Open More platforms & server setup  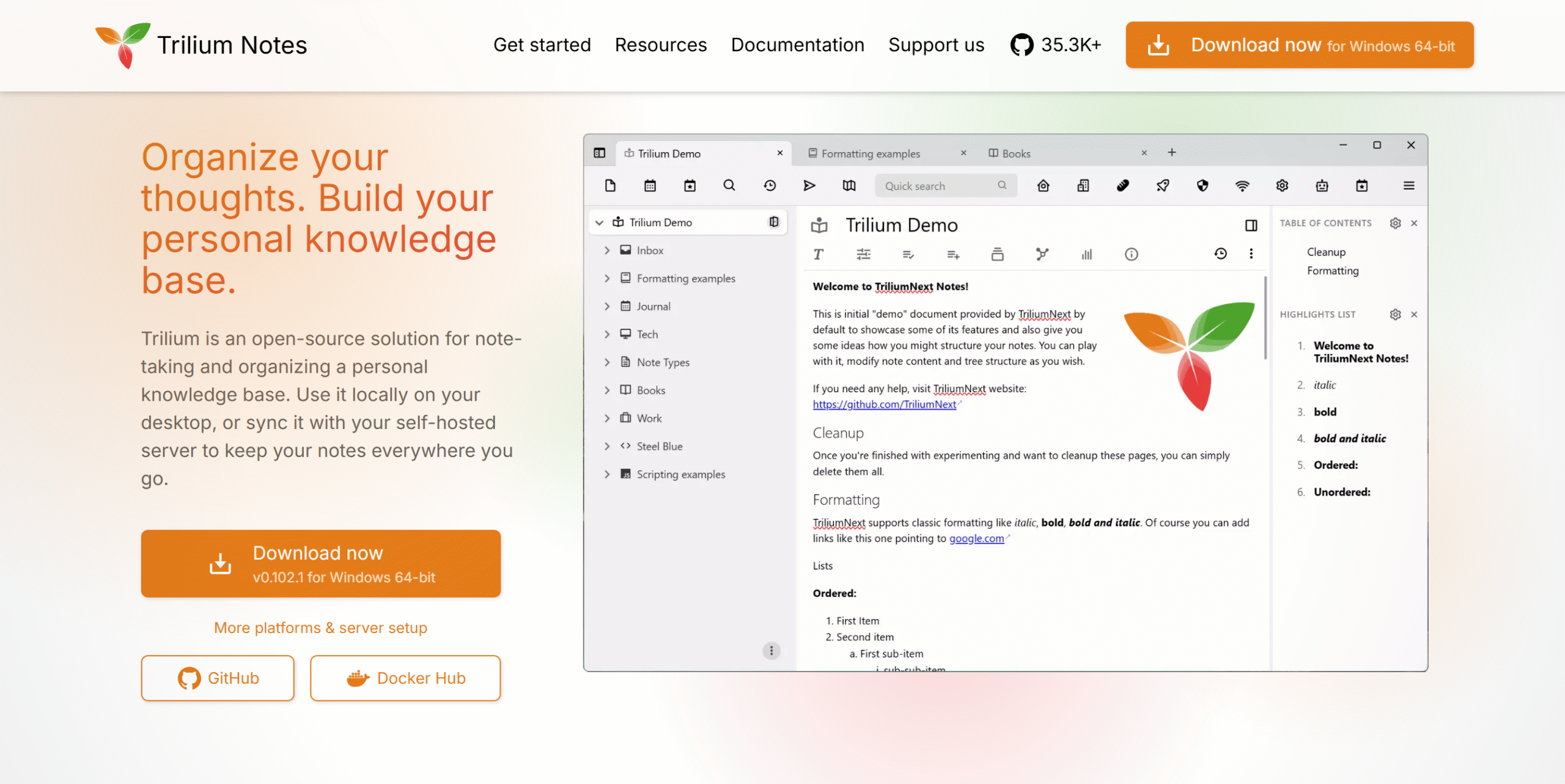click(x=320, y=628)
